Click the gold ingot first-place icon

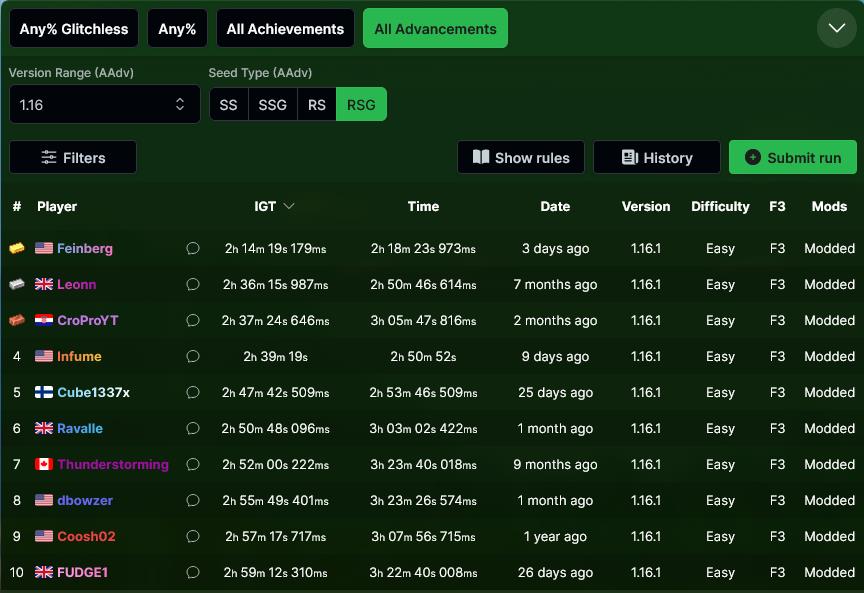coord(17,248)
